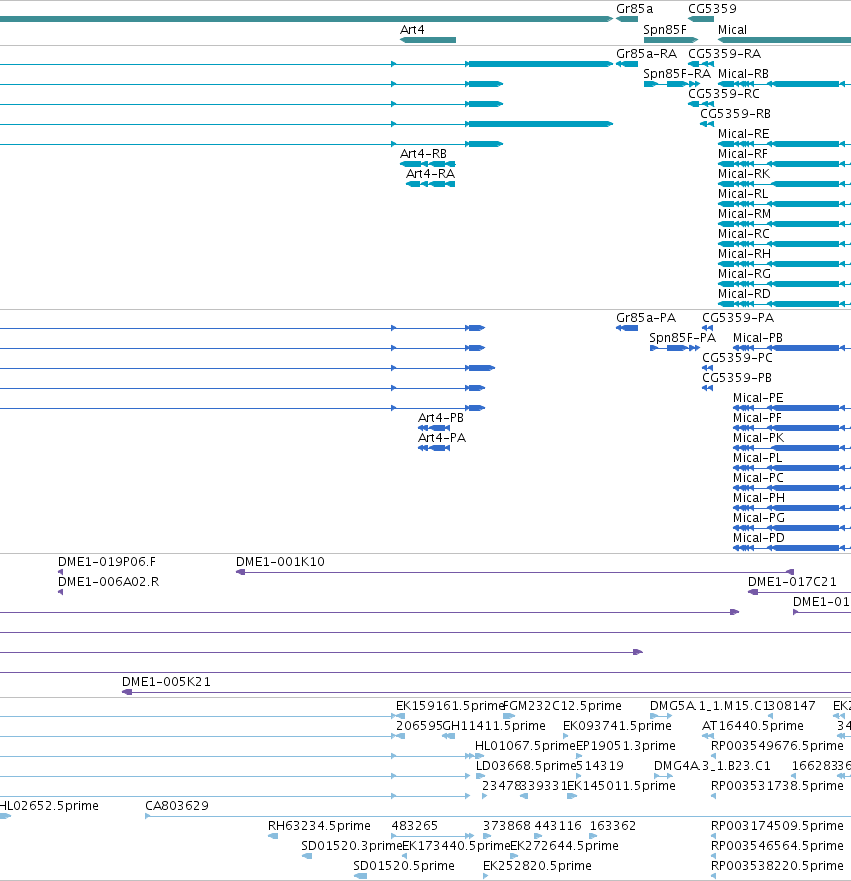Select EST SD01520.5prime
Image resolution: width=851 pixels, height=881 pixels.
pos(360,876)
